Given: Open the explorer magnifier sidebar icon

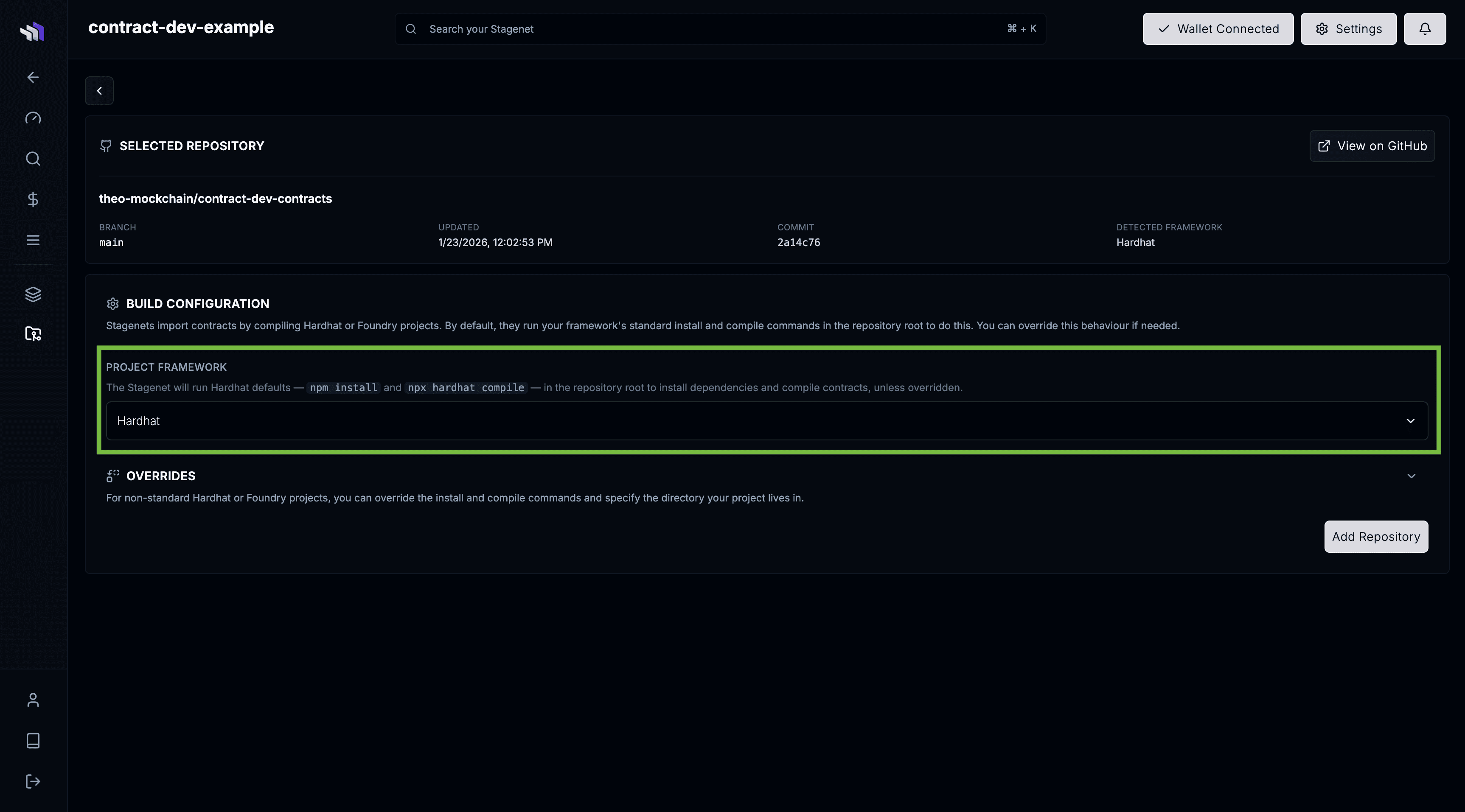Looking at the screenshot, I should point(33,159).
